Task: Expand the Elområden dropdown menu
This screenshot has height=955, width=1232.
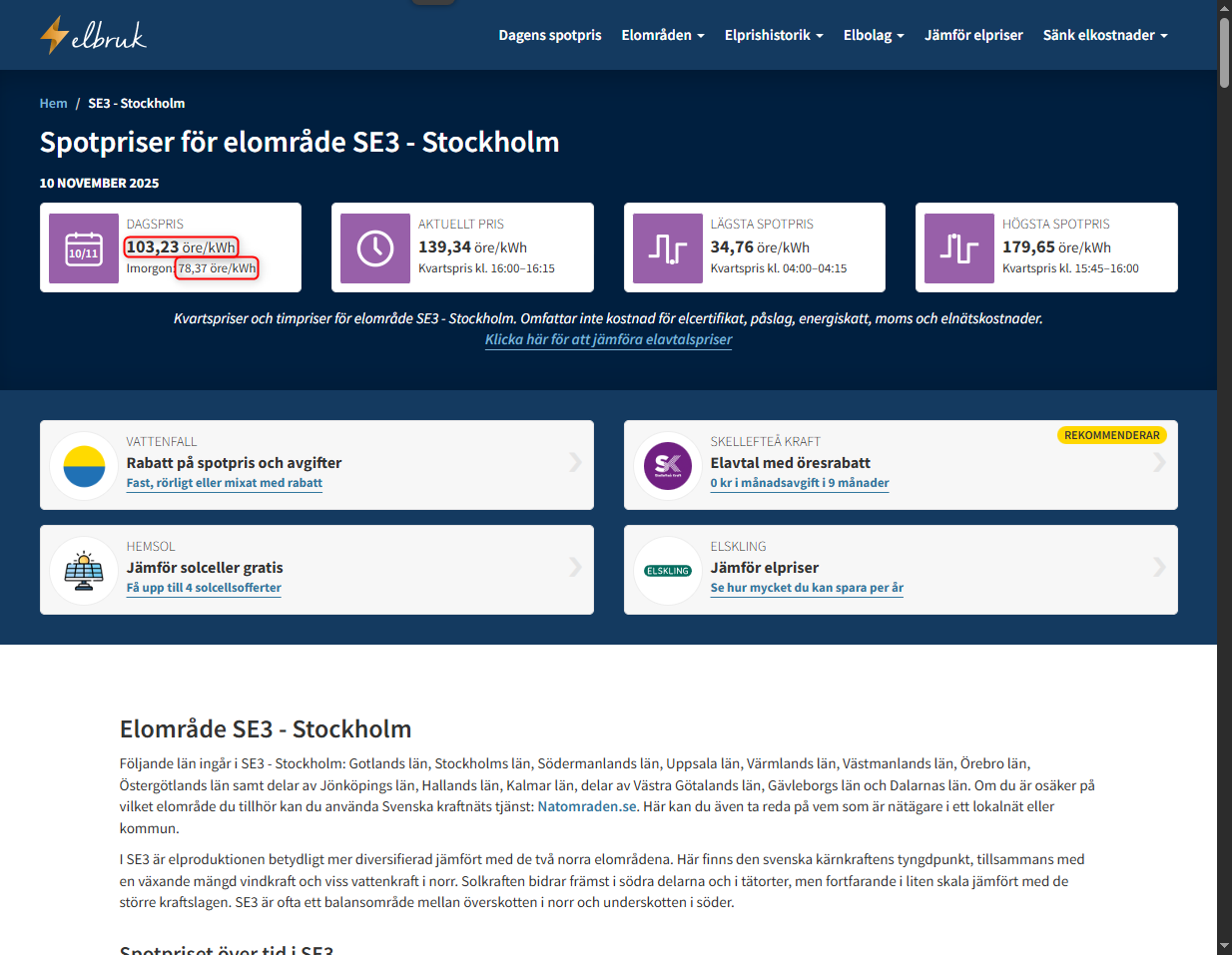Action: tap(662, 35)
